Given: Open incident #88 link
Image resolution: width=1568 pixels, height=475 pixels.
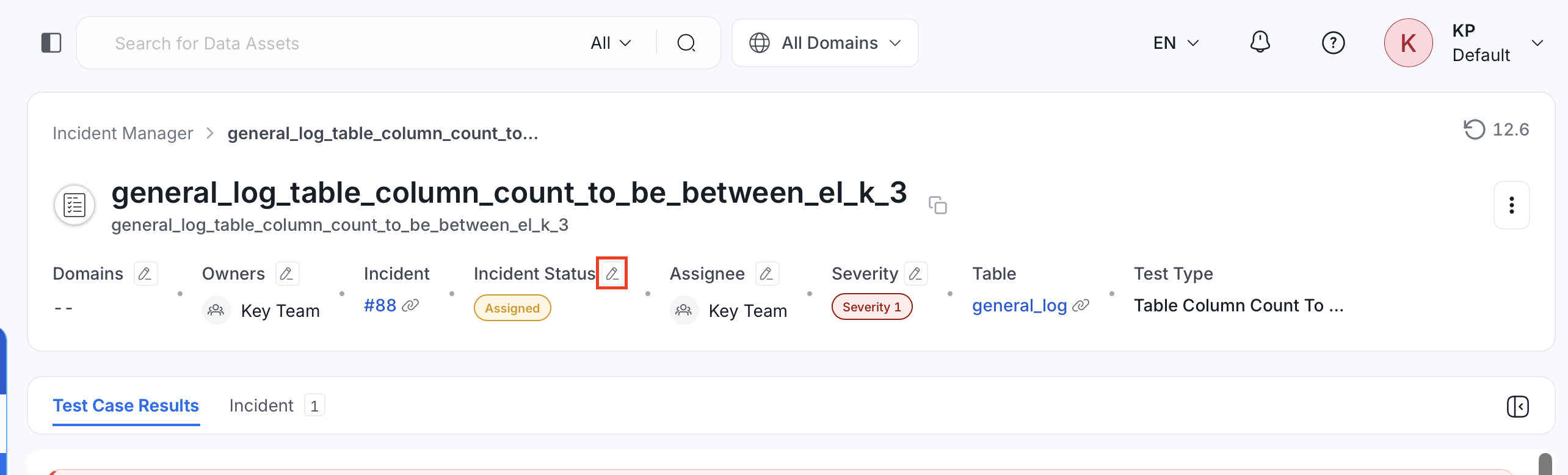Looking at the screenshot, I should point(380,305).
